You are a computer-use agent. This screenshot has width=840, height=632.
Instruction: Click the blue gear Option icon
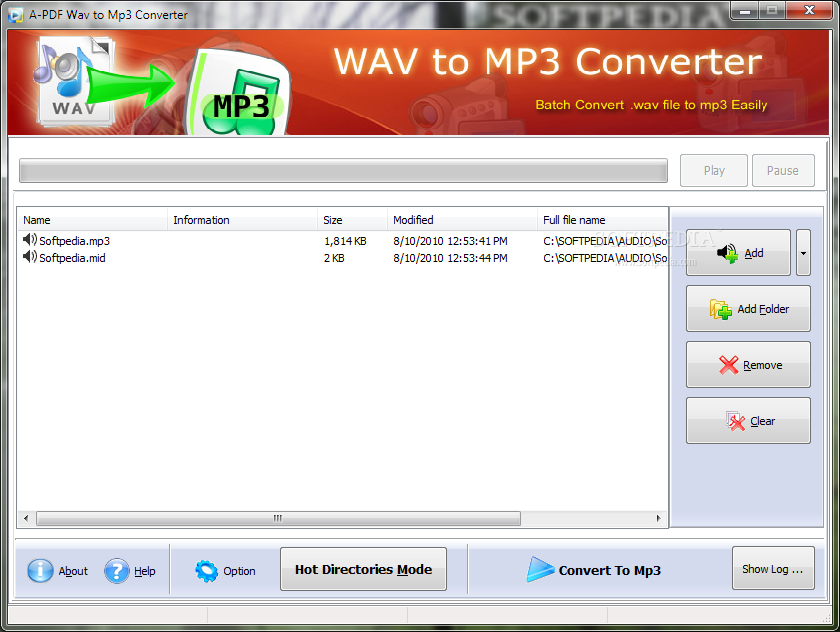tap(207, 571)
